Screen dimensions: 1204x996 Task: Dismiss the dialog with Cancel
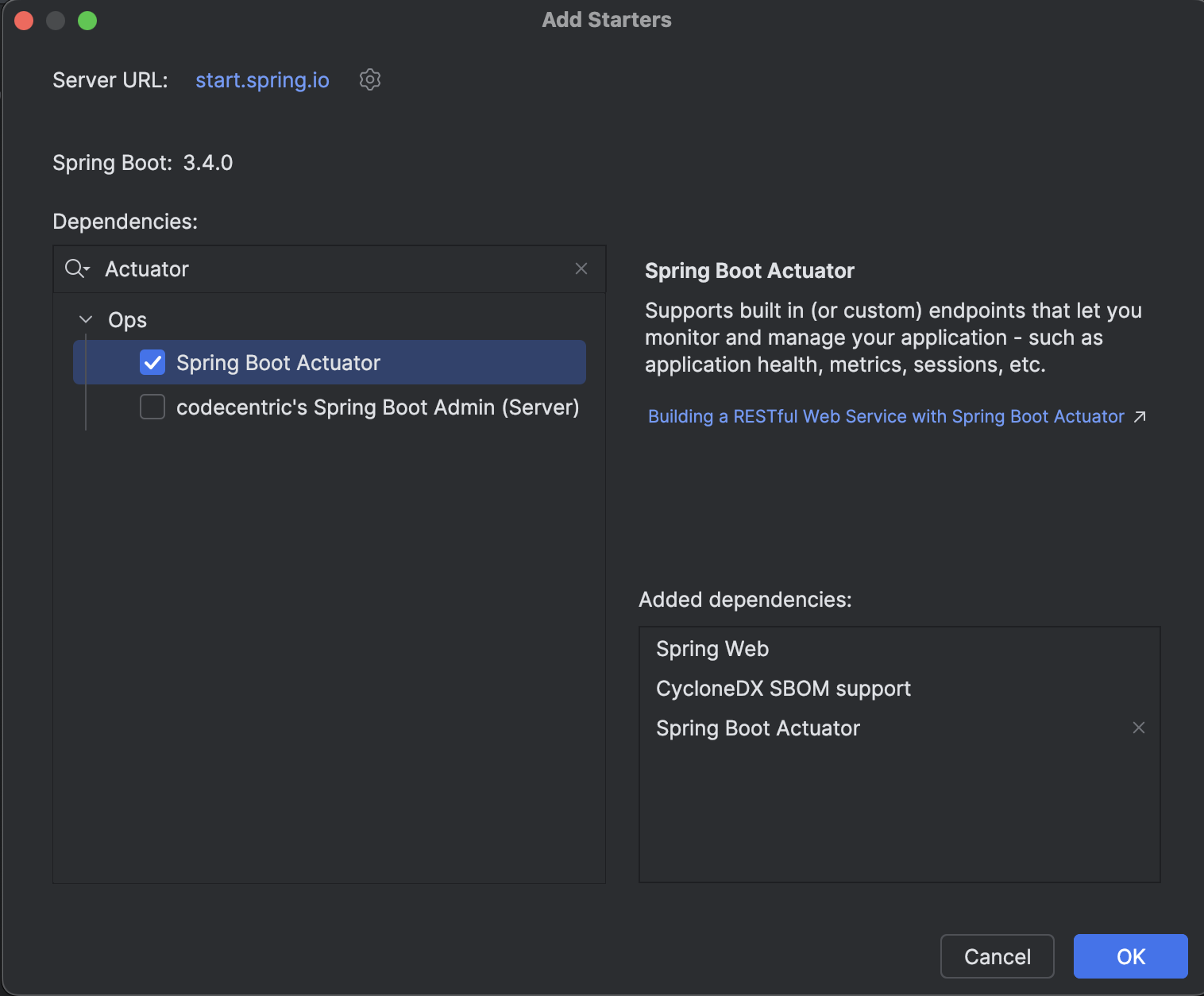(997, 956)
